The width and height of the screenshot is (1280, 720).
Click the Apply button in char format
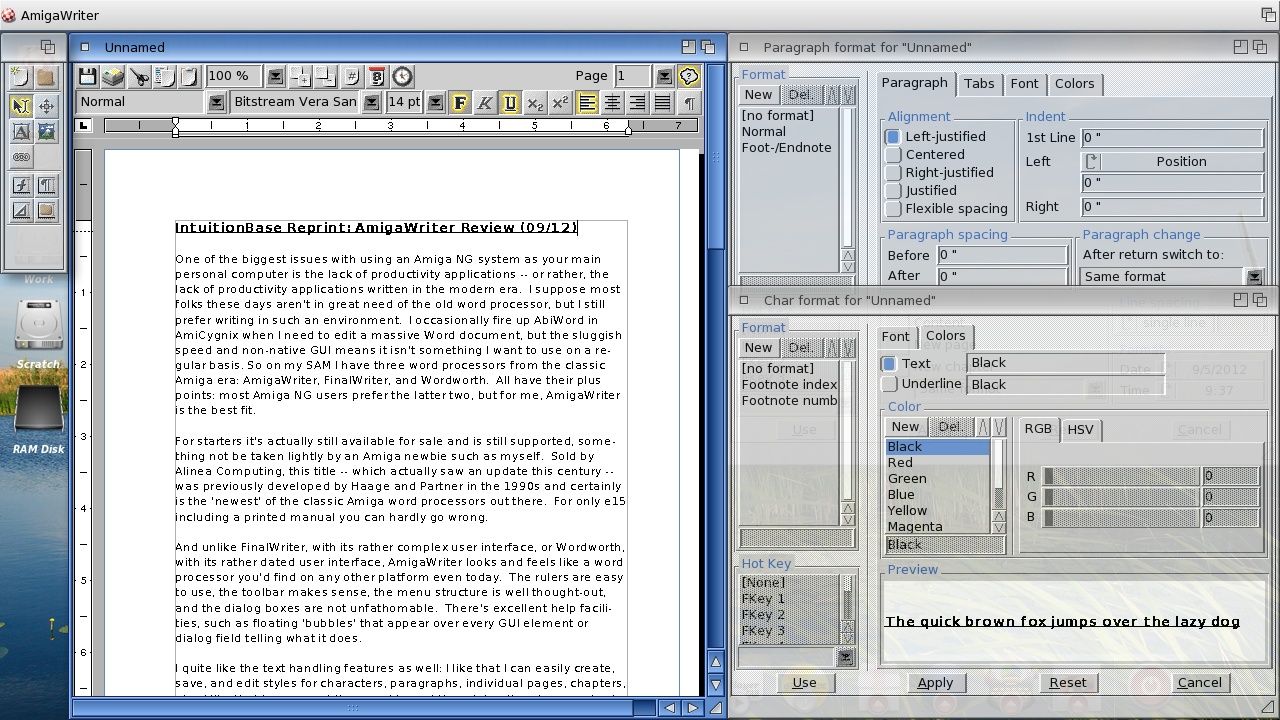click(935, 682)
